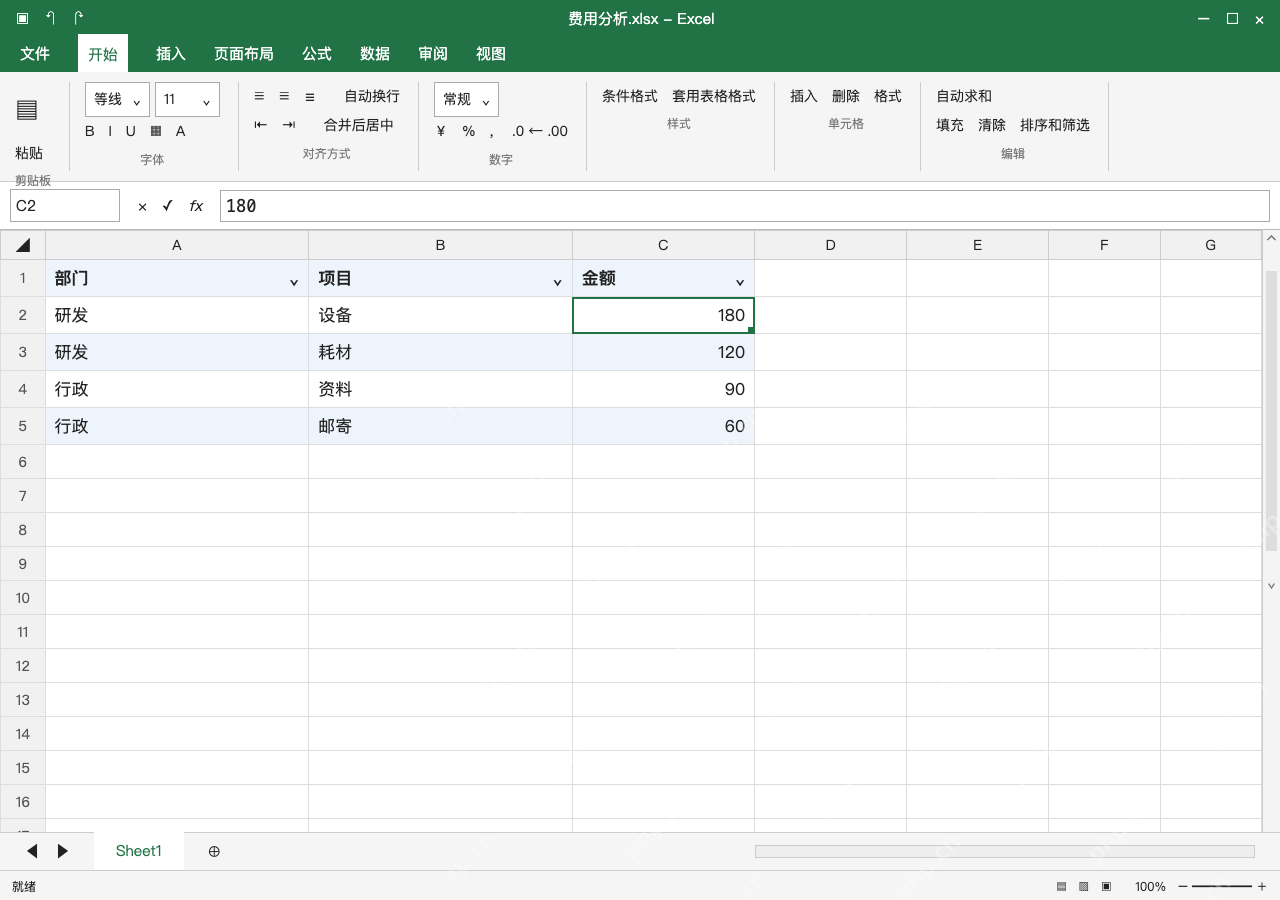Screen dimensions: 1280x900
Task: Select the Sheet1 tab
Action: 139,851
